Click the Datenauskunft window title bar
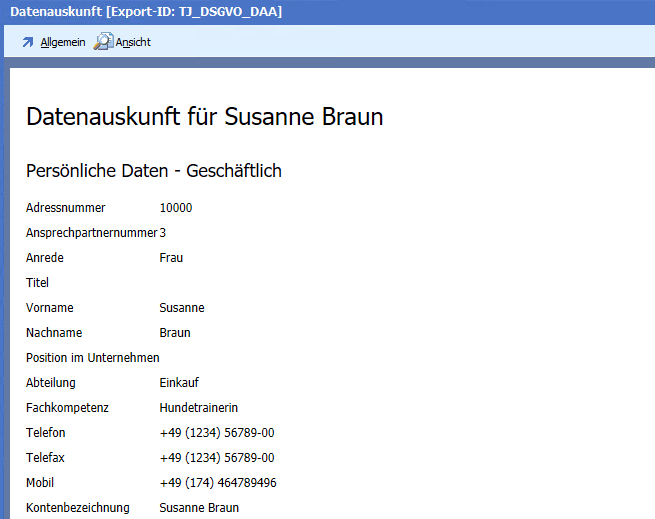The height and width of the screenshot is (519, 655). pyautogui.click(x=300, y=11)
